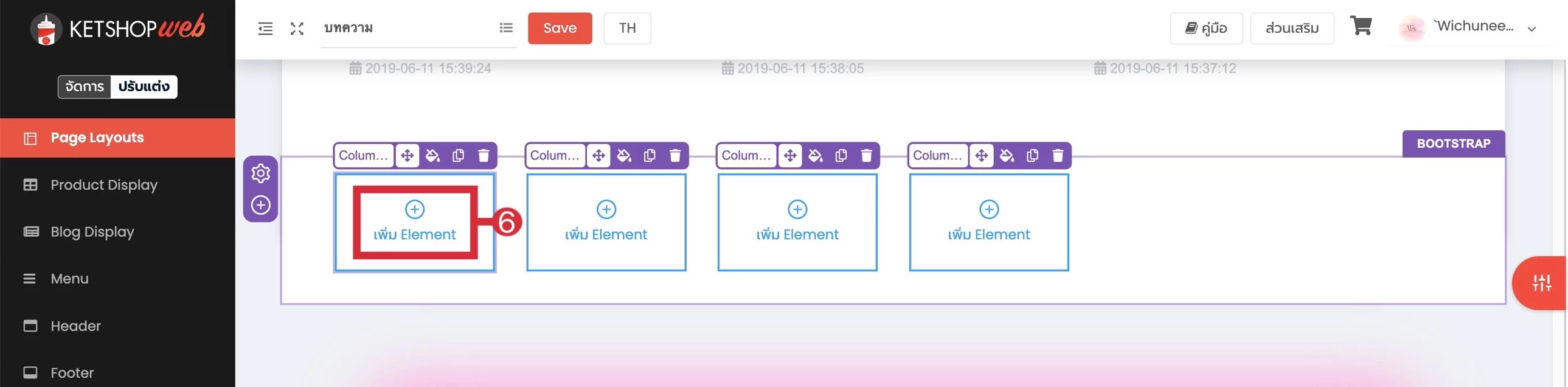Toggle fullscreen expand icon in top bar
1568x387 pixels.
296,29
